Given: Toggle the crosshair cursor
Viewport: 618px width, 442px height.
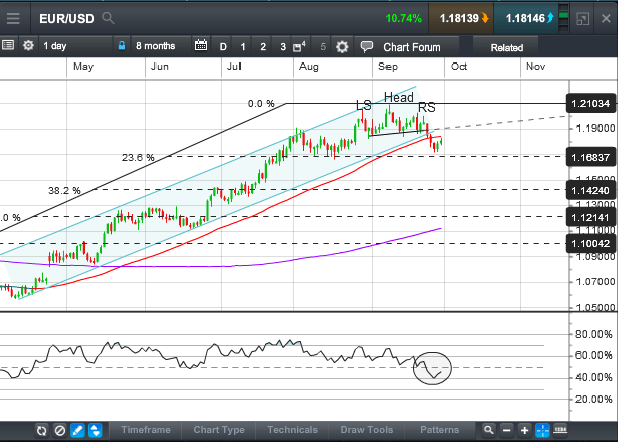Looking at the screenshot, I should (x=542, y=431).
